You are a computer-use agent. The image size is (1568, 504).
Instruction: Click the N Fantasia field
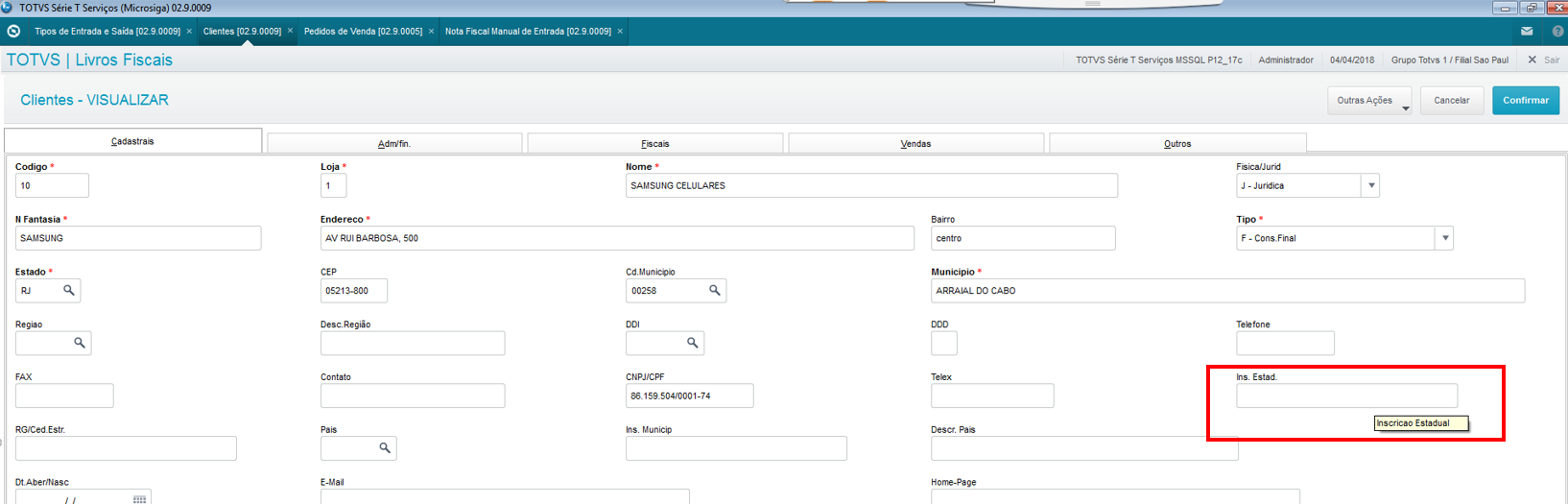coord(138,238)
